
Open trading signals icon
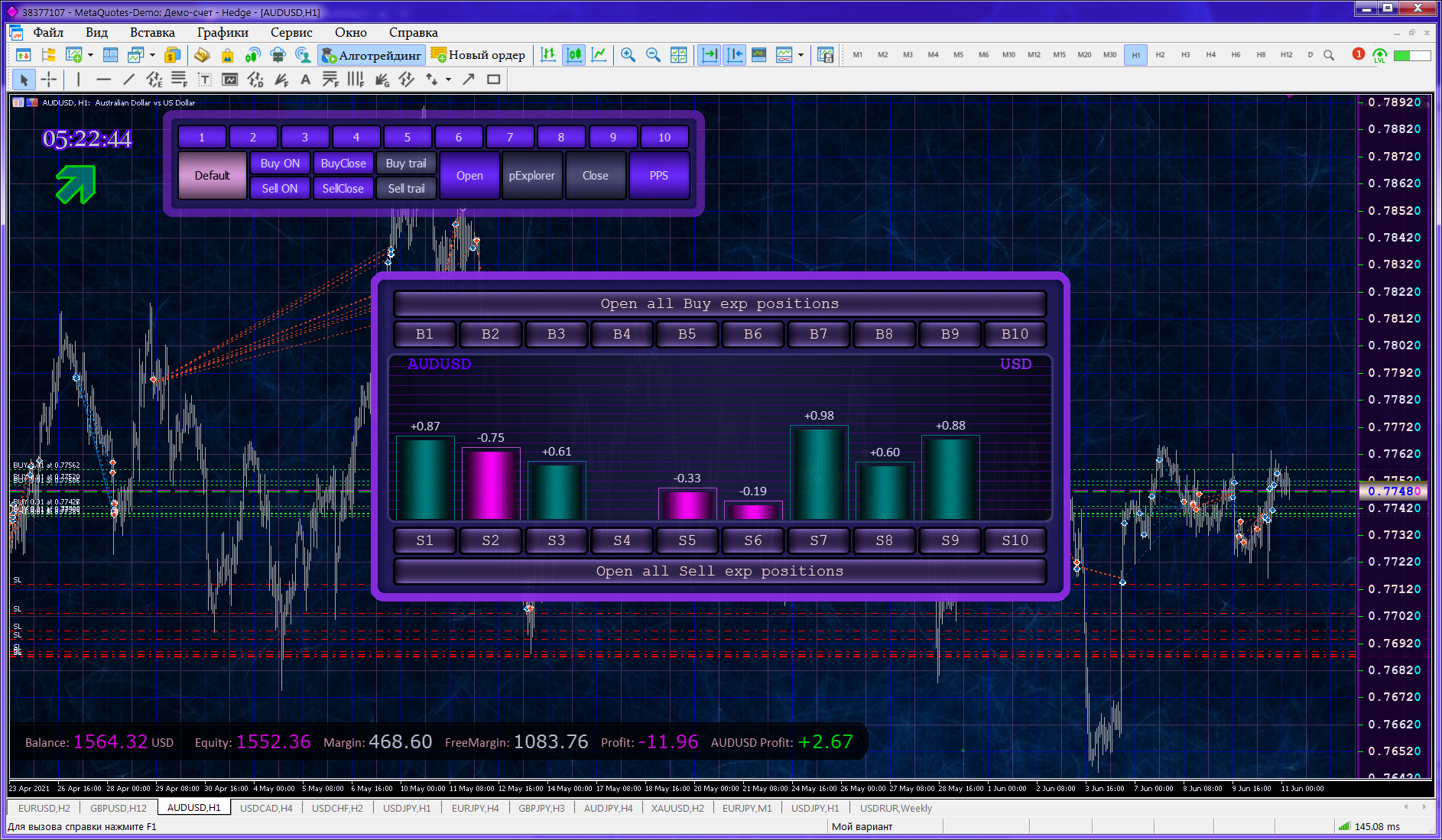pos(252,55)
